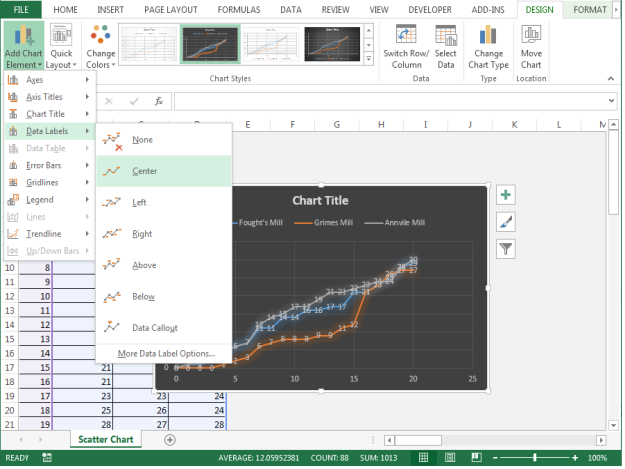The width and height of the screenshot is (625, 469).
Task: Open the Change Colors palette
Action: point(100,46)
